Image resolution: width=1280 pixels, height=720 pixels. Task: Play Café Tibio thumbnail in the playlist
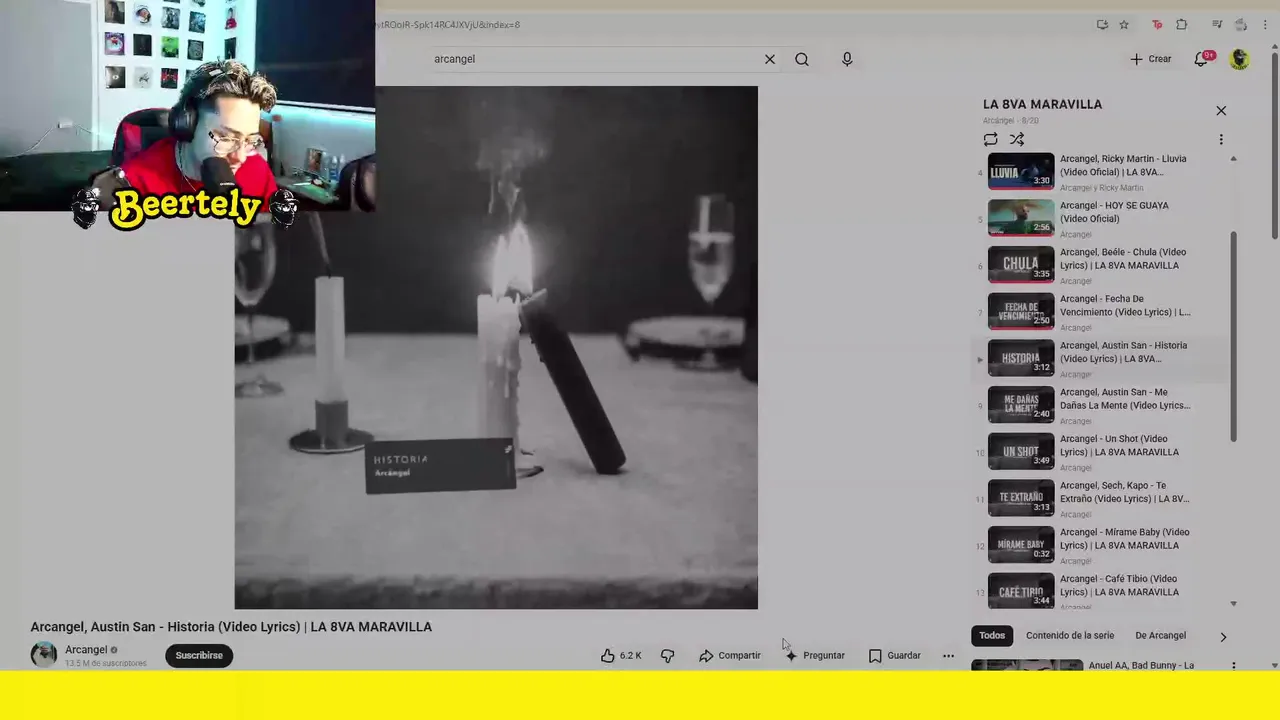(1021, 590)
